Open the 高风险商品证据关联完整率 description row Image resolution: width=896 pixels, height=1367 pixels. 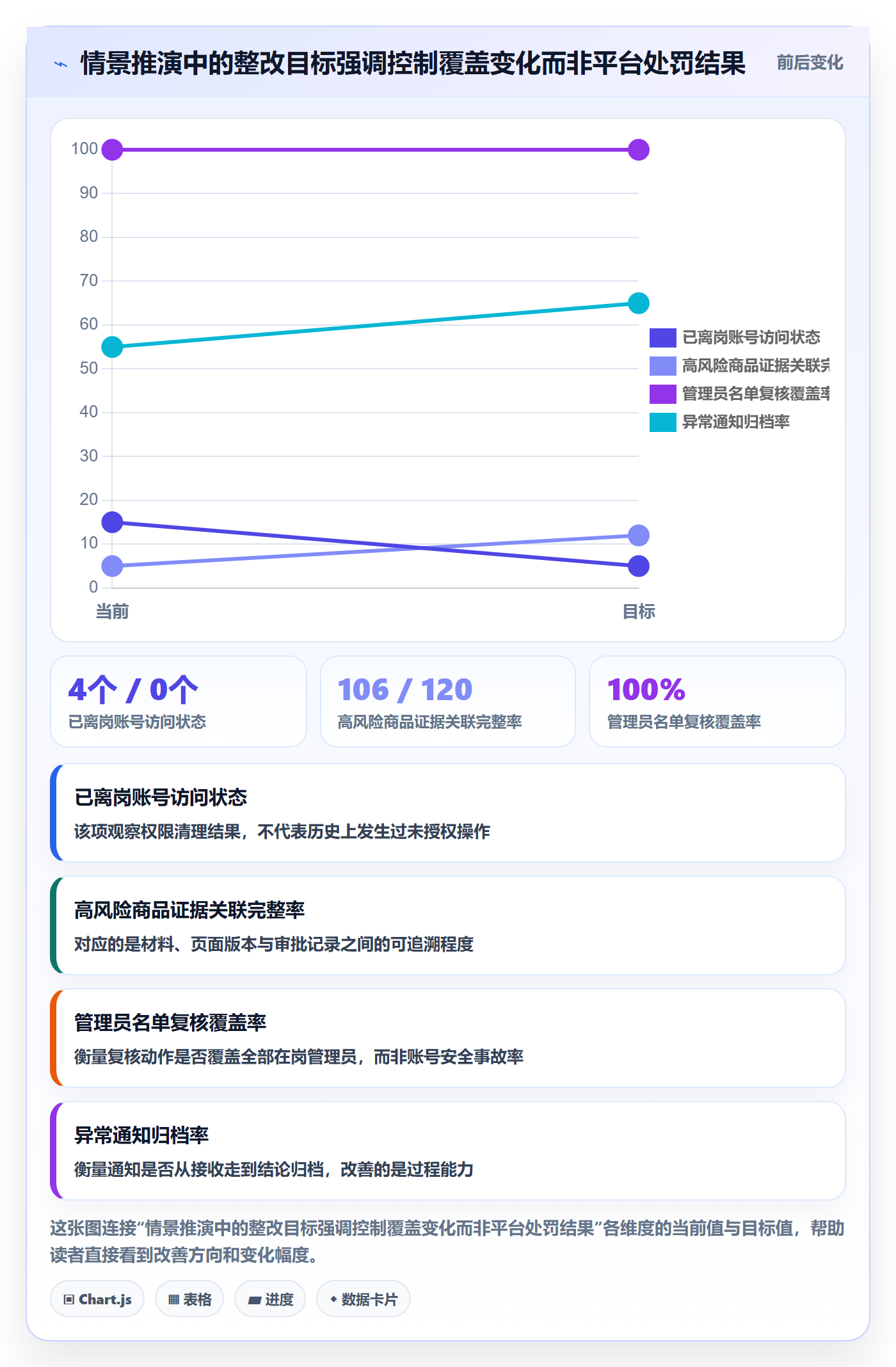448,925
